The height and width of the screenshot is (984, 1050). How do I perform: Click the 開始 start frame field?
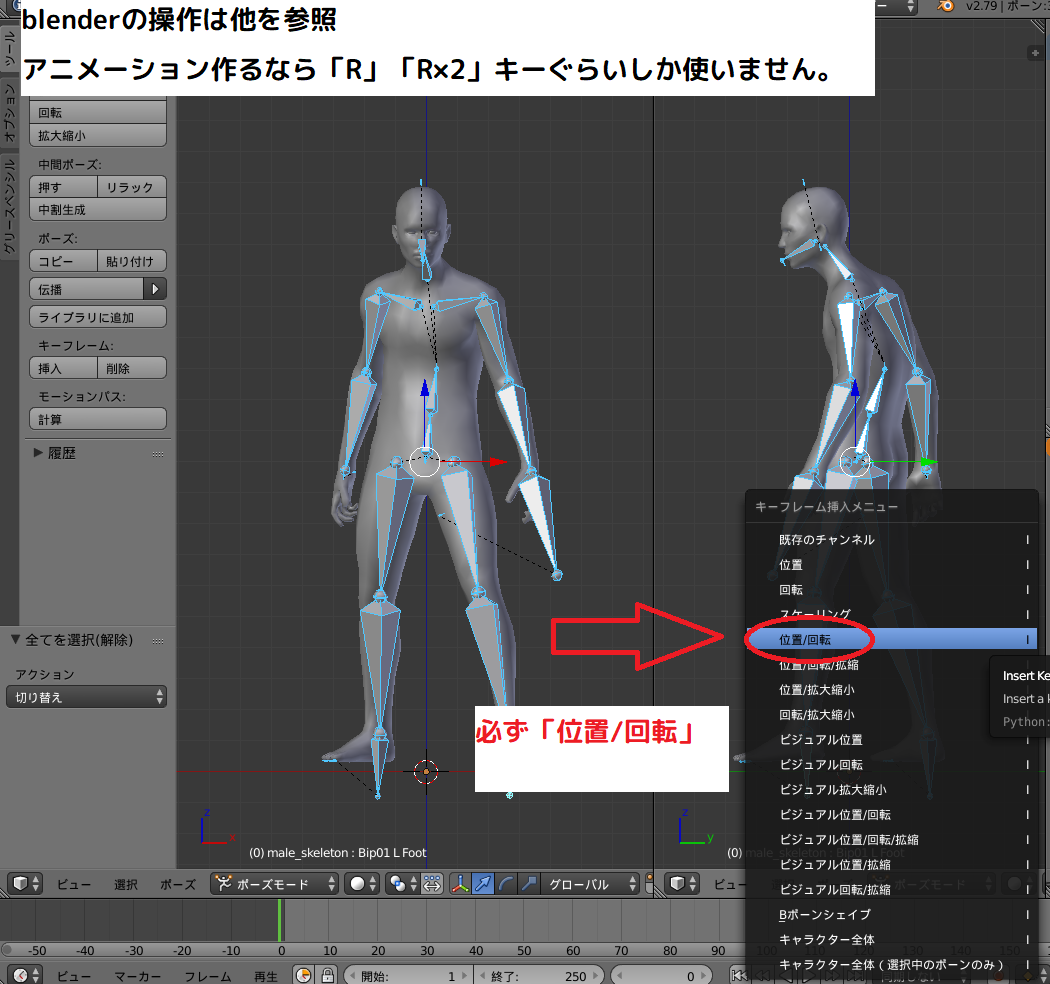[408, 976]
